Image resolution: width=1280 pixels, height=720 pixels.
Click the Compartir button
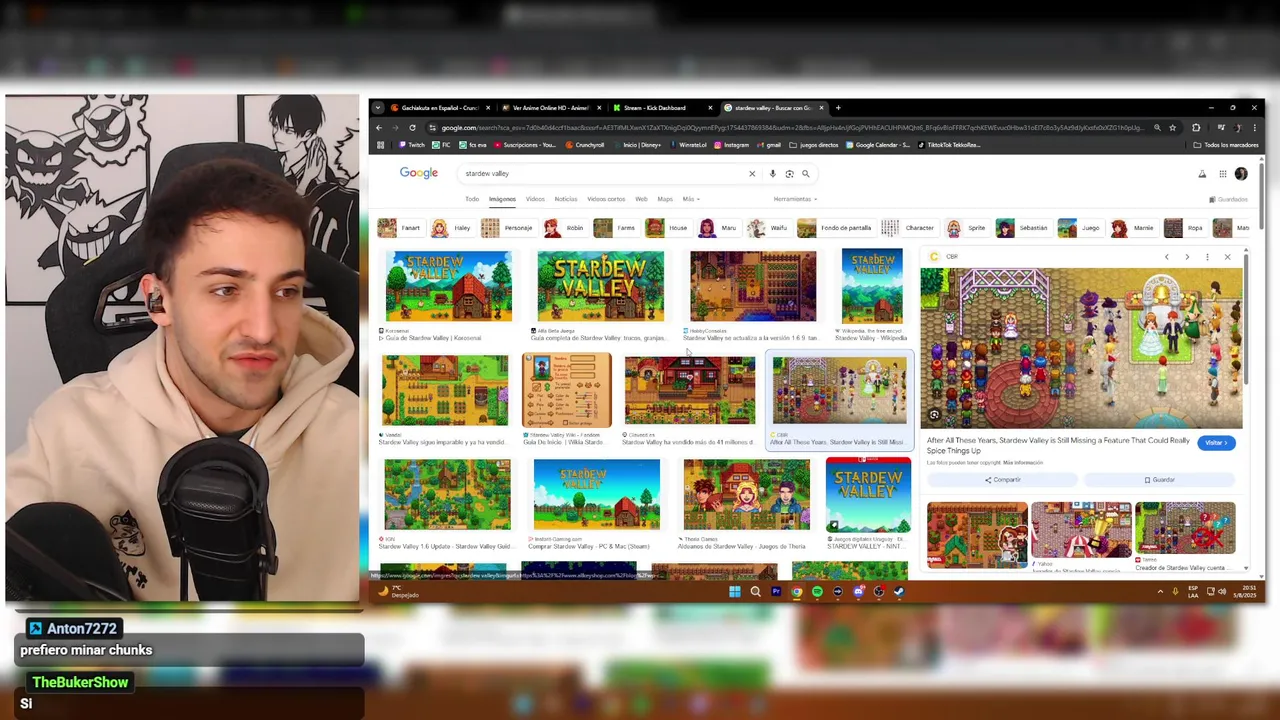tap(1003, 480)
